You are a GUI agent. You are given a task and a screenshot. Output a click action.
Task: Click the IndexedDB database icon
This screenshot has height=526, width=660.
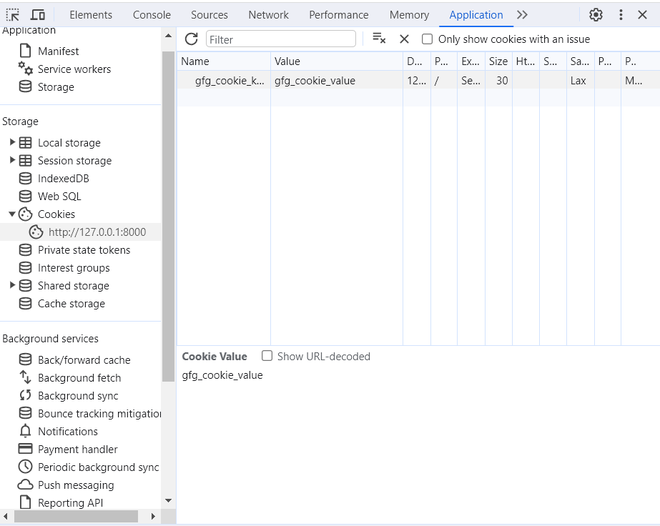click(x=25, y=178)
